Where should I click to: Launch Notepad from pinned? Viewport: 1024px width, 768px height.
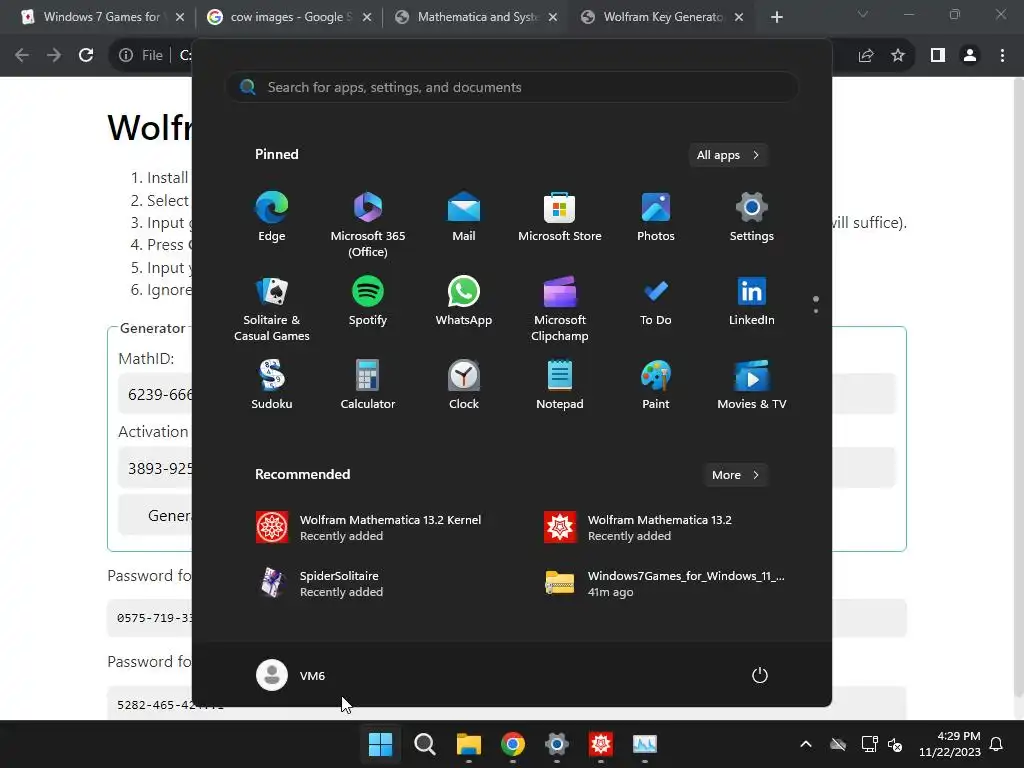click(560, 385)
